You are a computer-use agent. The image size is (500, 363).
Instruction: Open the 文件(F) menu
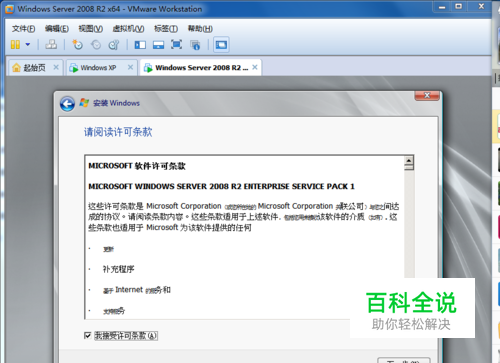pos(23,29)
